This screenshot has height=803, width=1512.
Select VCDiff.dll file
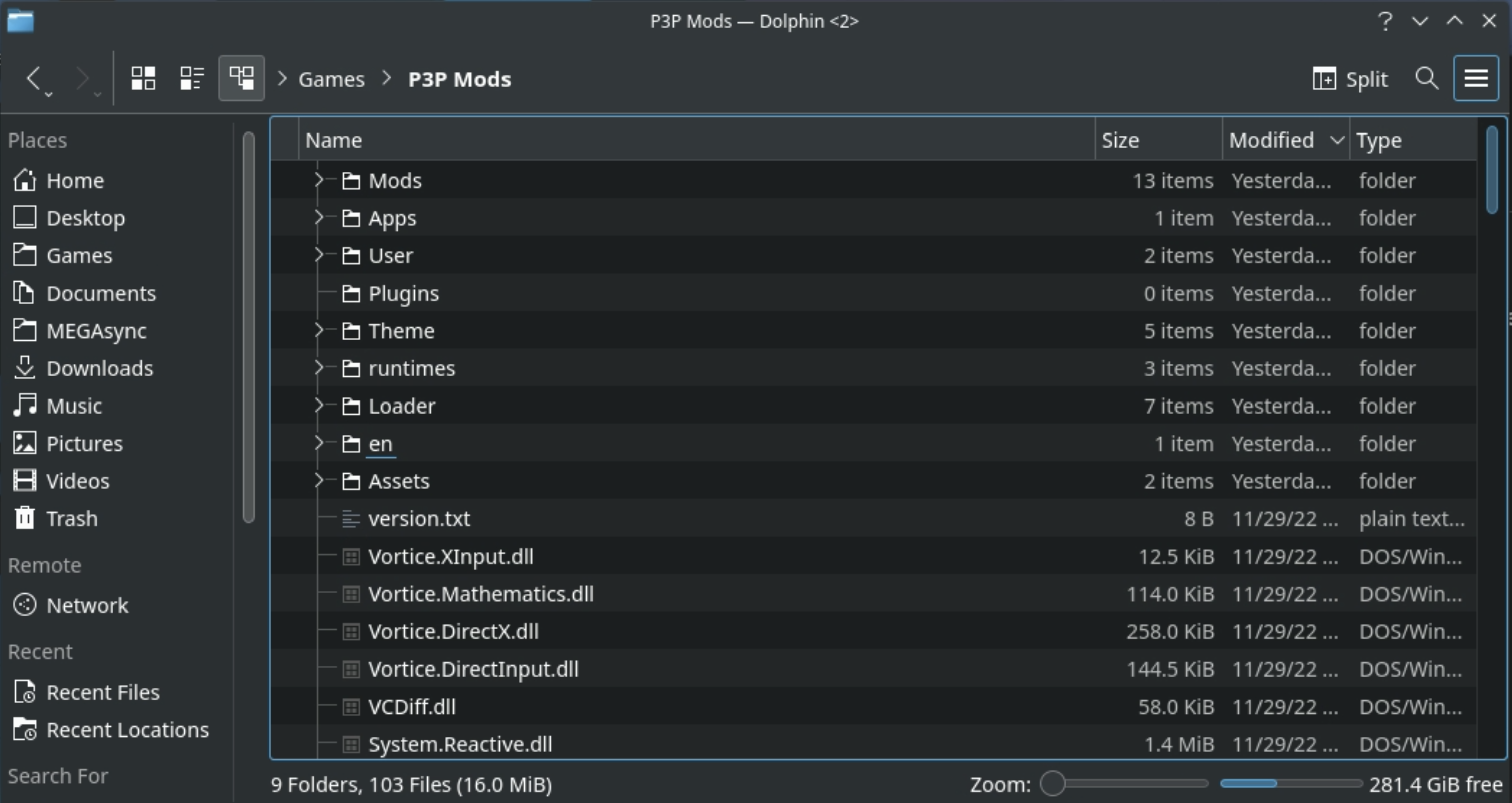tap(412, 706)
